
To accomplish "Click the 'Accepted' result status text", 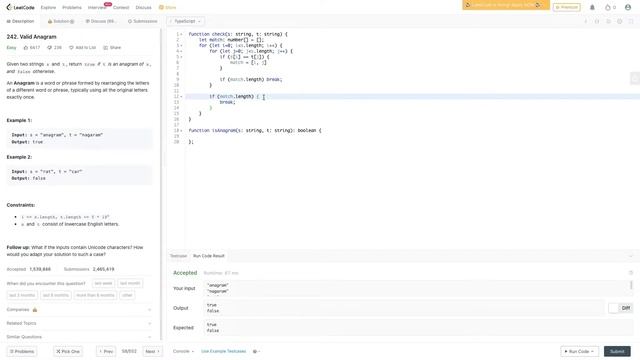I will [x=185, y=273].
